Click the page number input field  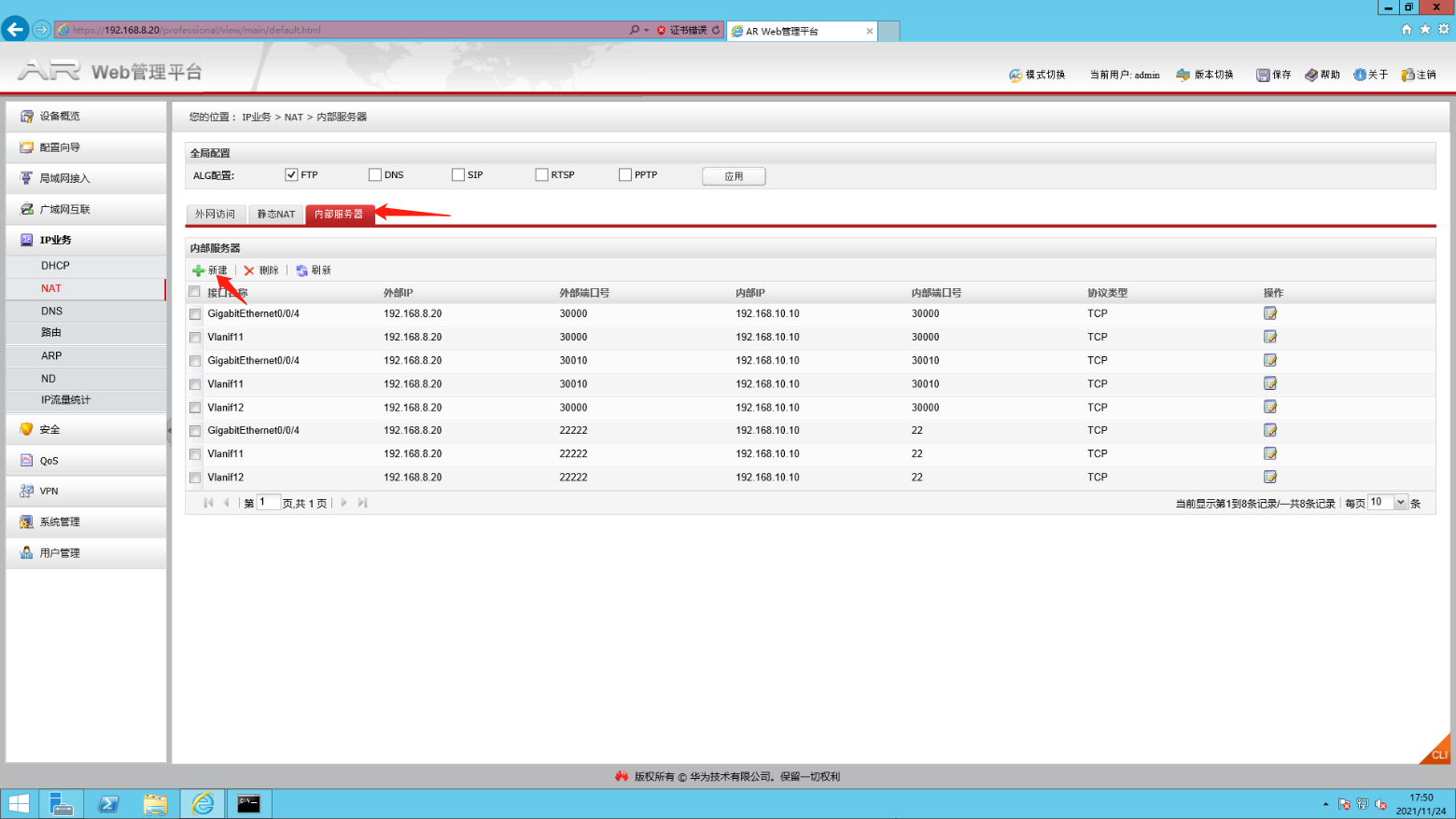pos(269,503)
